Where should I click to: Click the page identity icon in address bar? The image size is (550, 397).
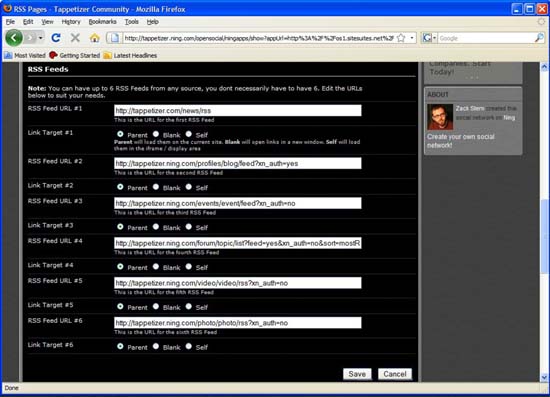pos(114,38)
